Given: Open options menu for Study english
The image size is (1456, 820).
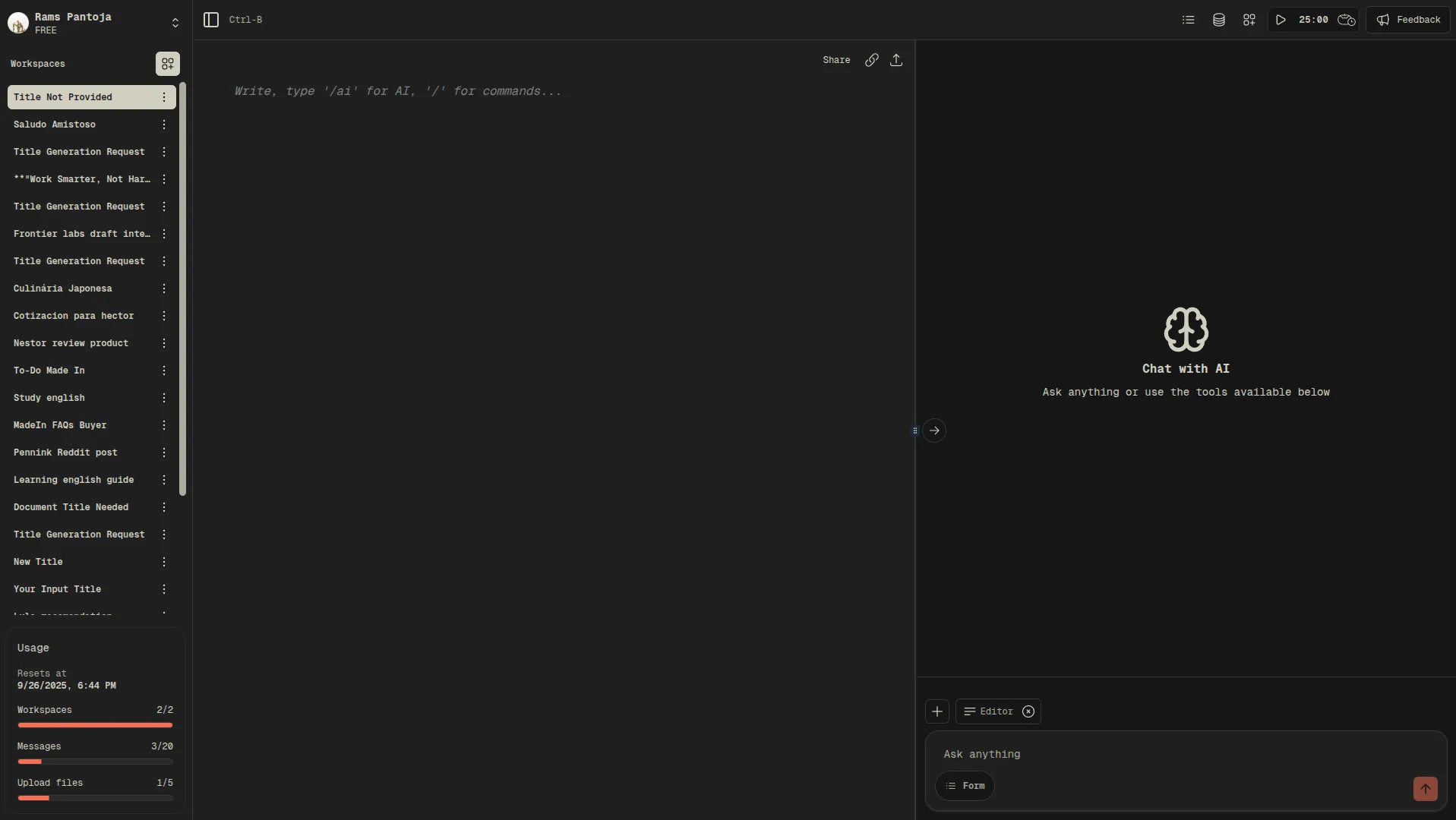Looking at the screenshot, I should coord(164,398).
